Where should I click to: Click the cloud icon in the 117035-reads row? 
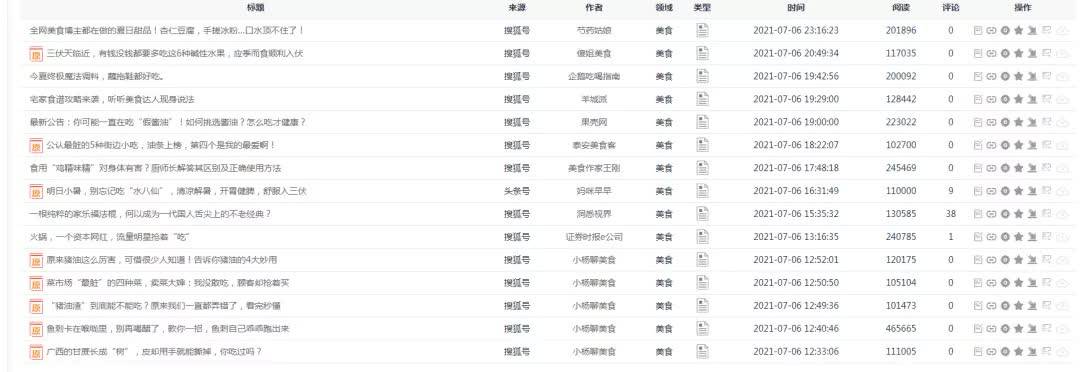coord(1062,53)
